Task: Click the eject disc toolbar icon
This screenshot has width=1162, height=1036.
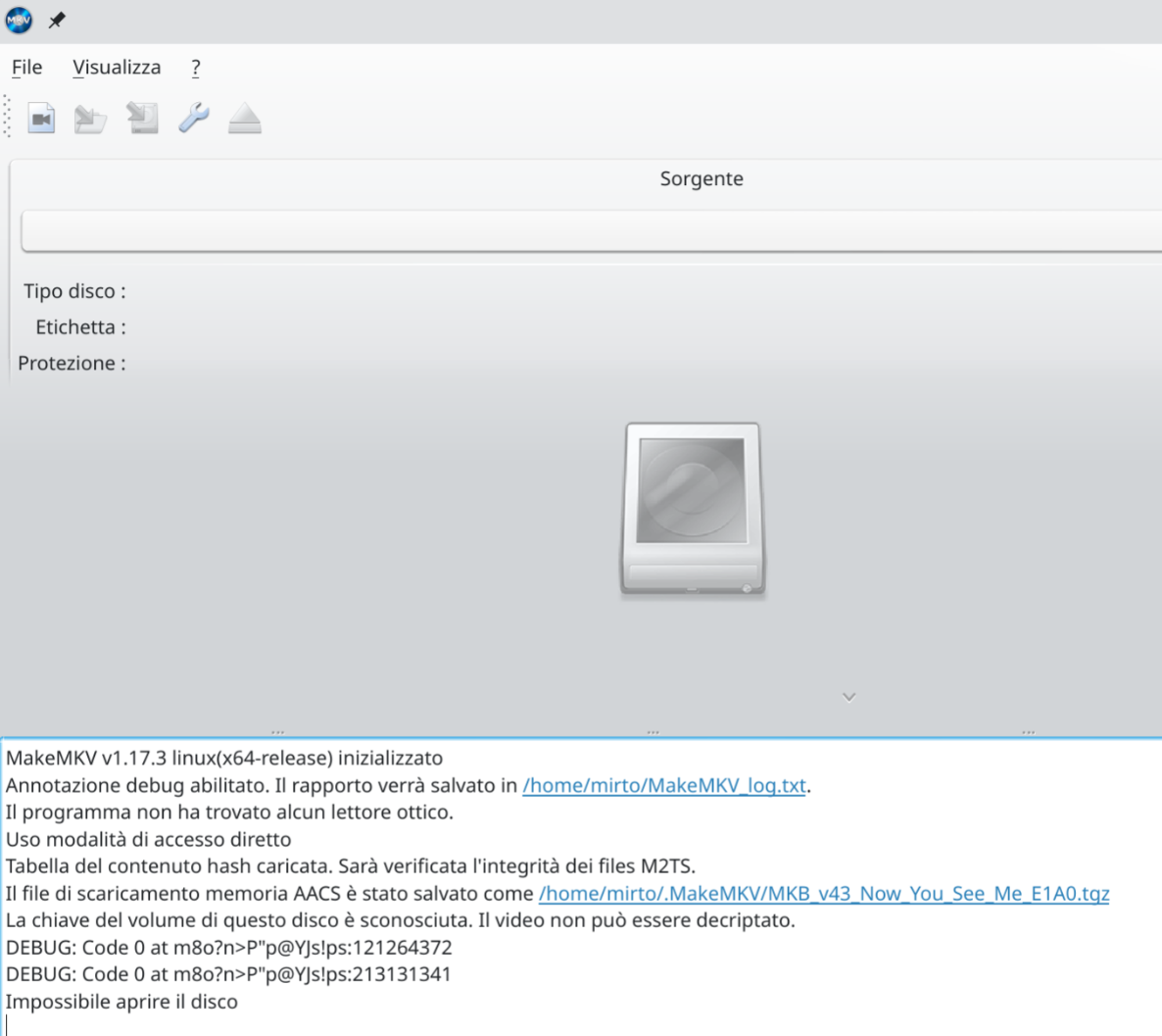Action: click(x=245, y=119)
